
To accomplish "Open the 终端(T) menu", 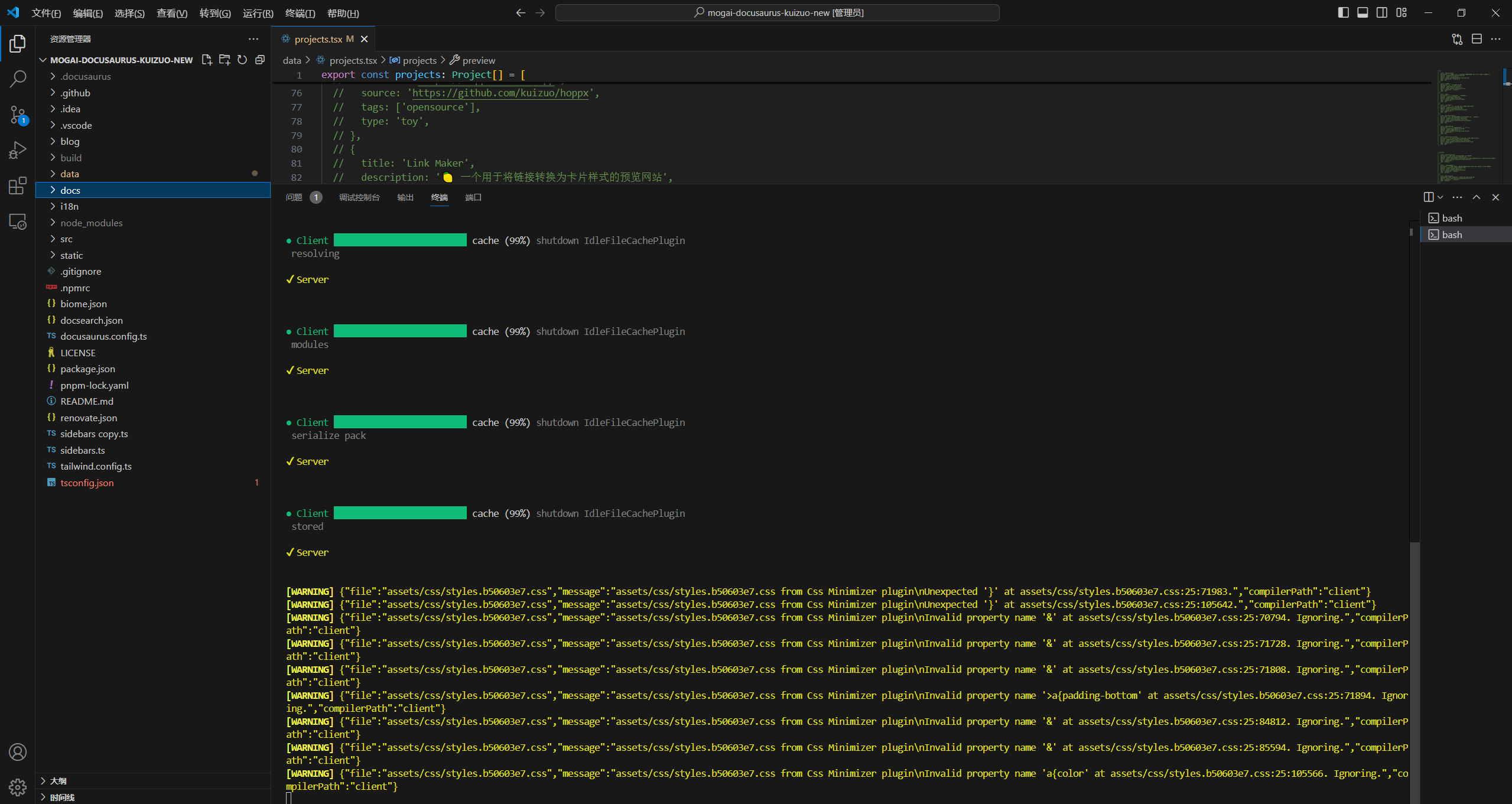I will [300, 13].
